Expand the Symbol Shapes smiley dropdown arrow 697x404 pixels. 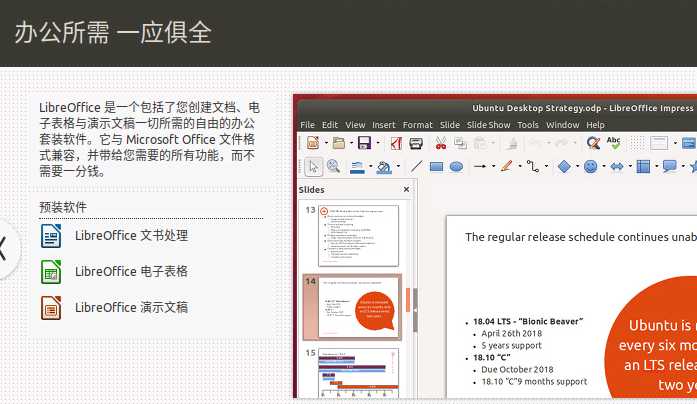coord(604,167)
